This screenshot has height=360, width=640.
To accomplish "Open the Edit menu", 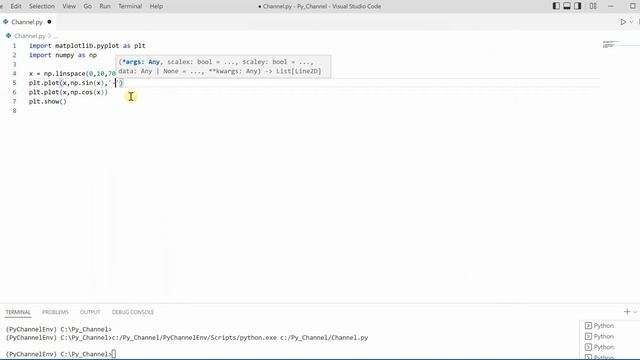I will pyautogui.click(x=16, y=6).
